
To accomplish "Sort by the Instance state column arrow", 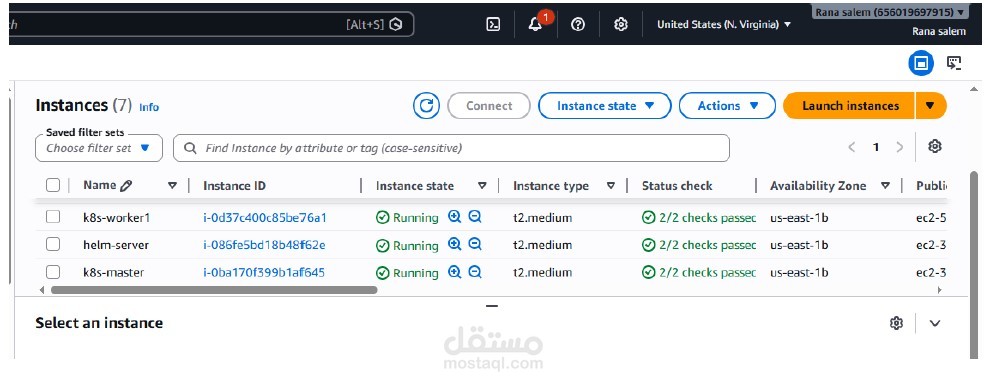I will point(482,186).
